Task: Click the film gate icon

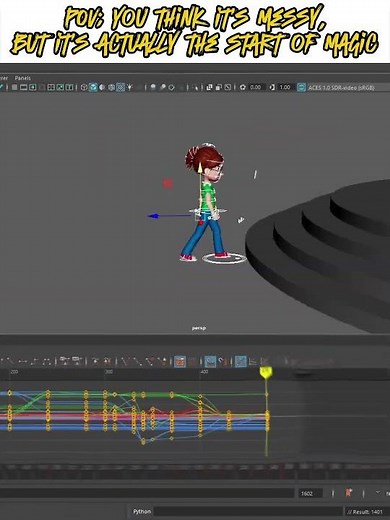Action: tap(23, 87)
